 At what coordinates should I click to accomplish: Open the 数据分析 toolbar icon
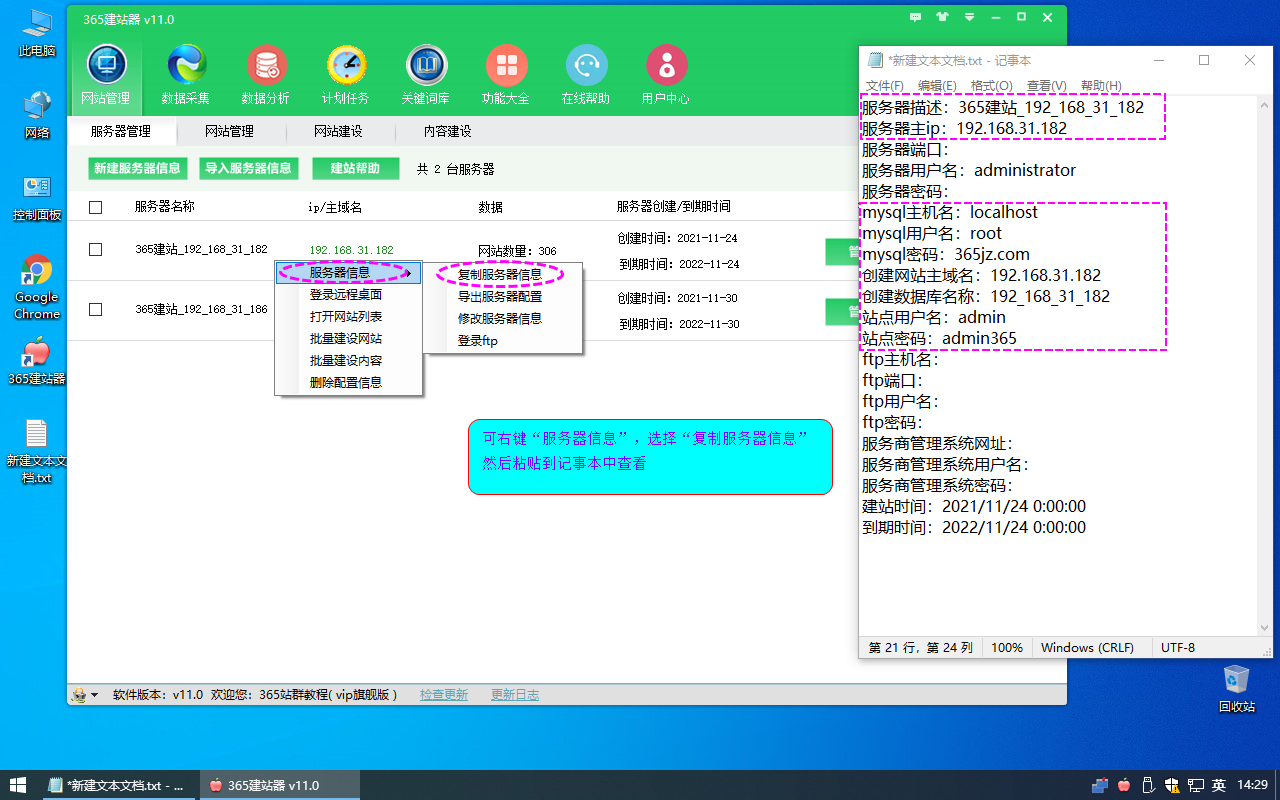pos(266,76)
